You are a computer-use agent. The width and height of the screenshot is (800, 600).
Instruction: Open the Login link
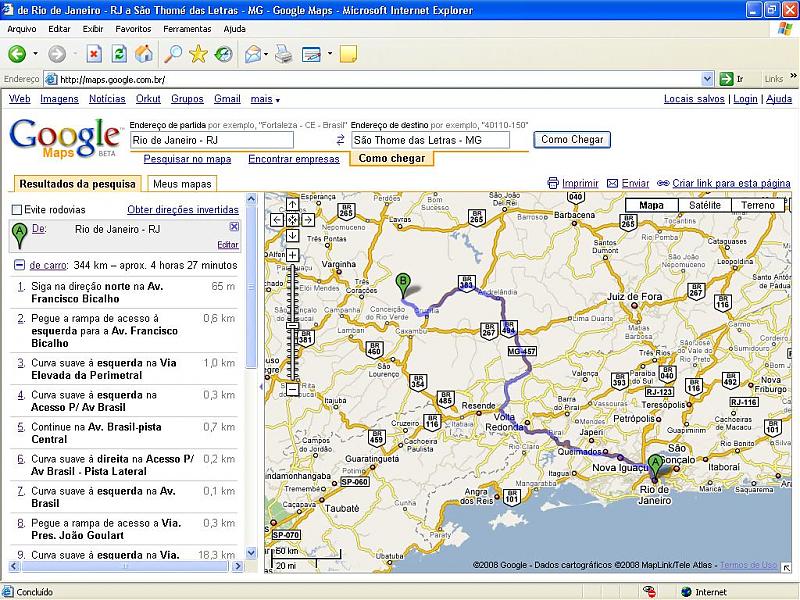(745, 99)
